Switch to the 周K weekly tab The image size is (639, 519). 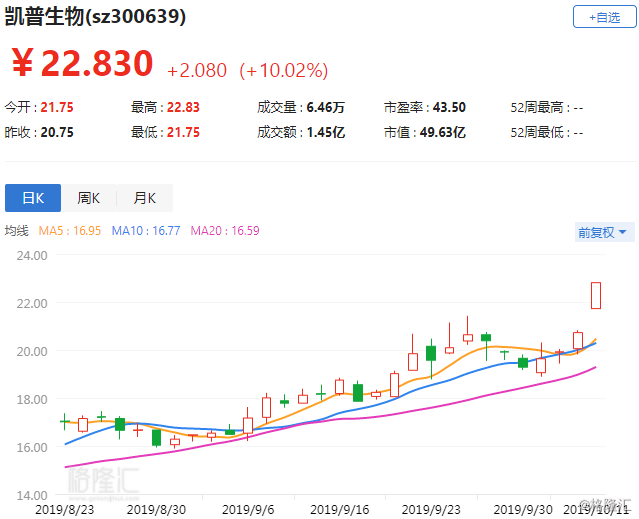(x=89, y=198)
